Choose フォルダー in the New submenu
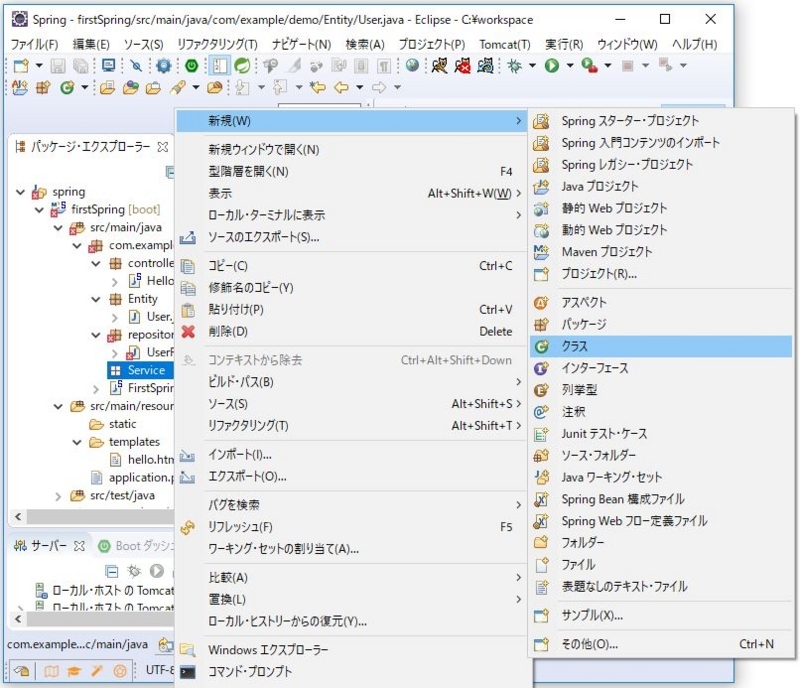Screen dimensions: 800x688 (x=660, y=543)
